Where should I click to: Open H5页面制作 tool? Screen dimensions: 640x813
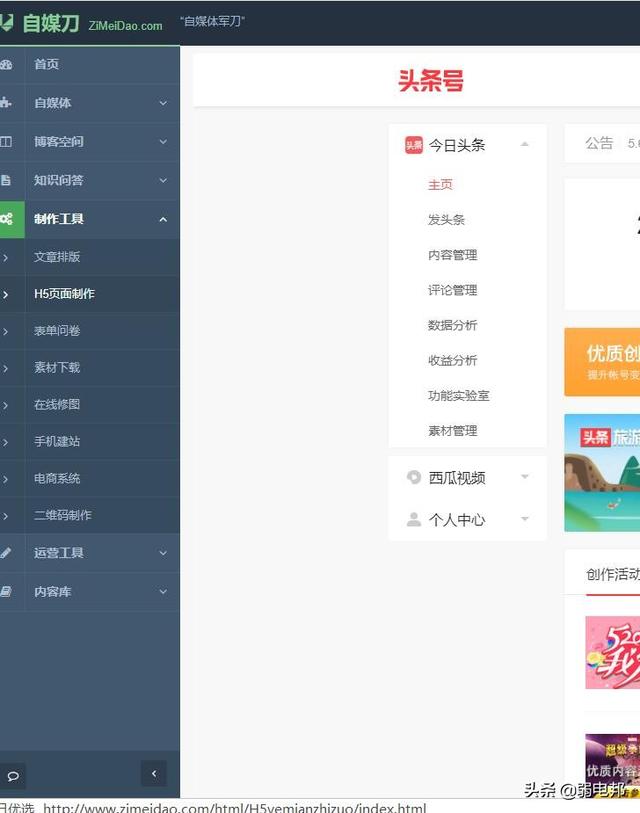[64, 293]
